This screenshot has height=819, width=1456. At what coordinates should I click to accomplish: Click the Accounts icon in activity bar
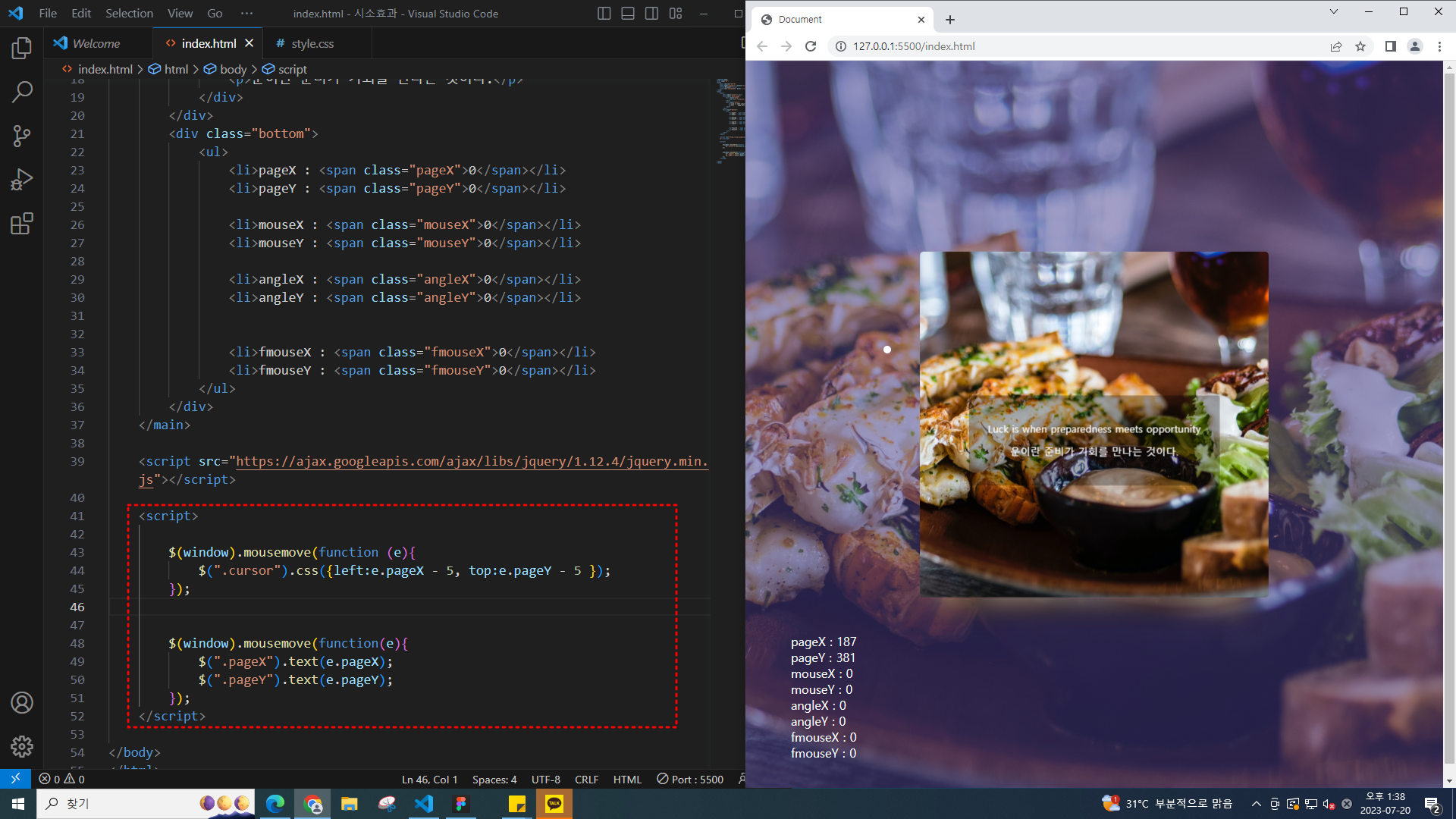coord(22,702)
